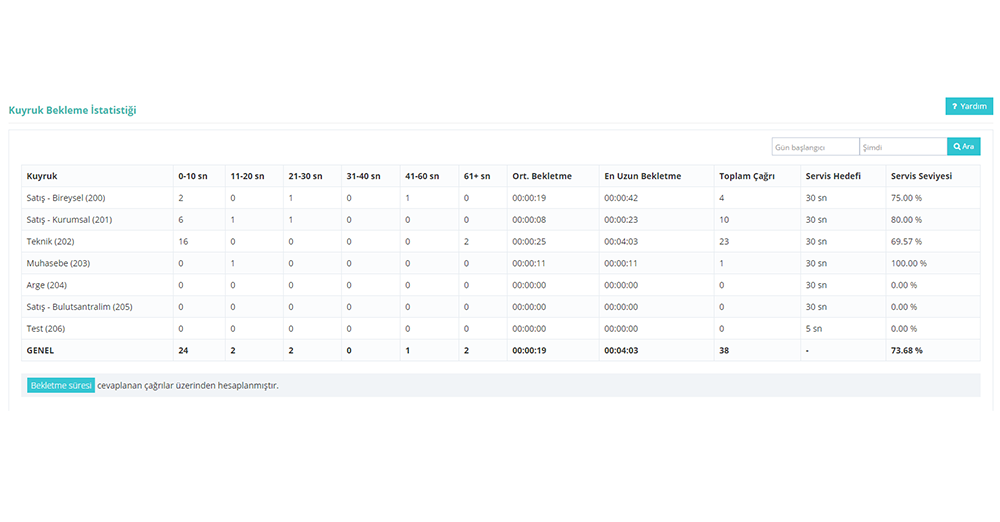Viewport: 1000px width, 522px height.
Task: Click the Kuyruk column header
Action: pyautogui.click(x=42, y=176)
